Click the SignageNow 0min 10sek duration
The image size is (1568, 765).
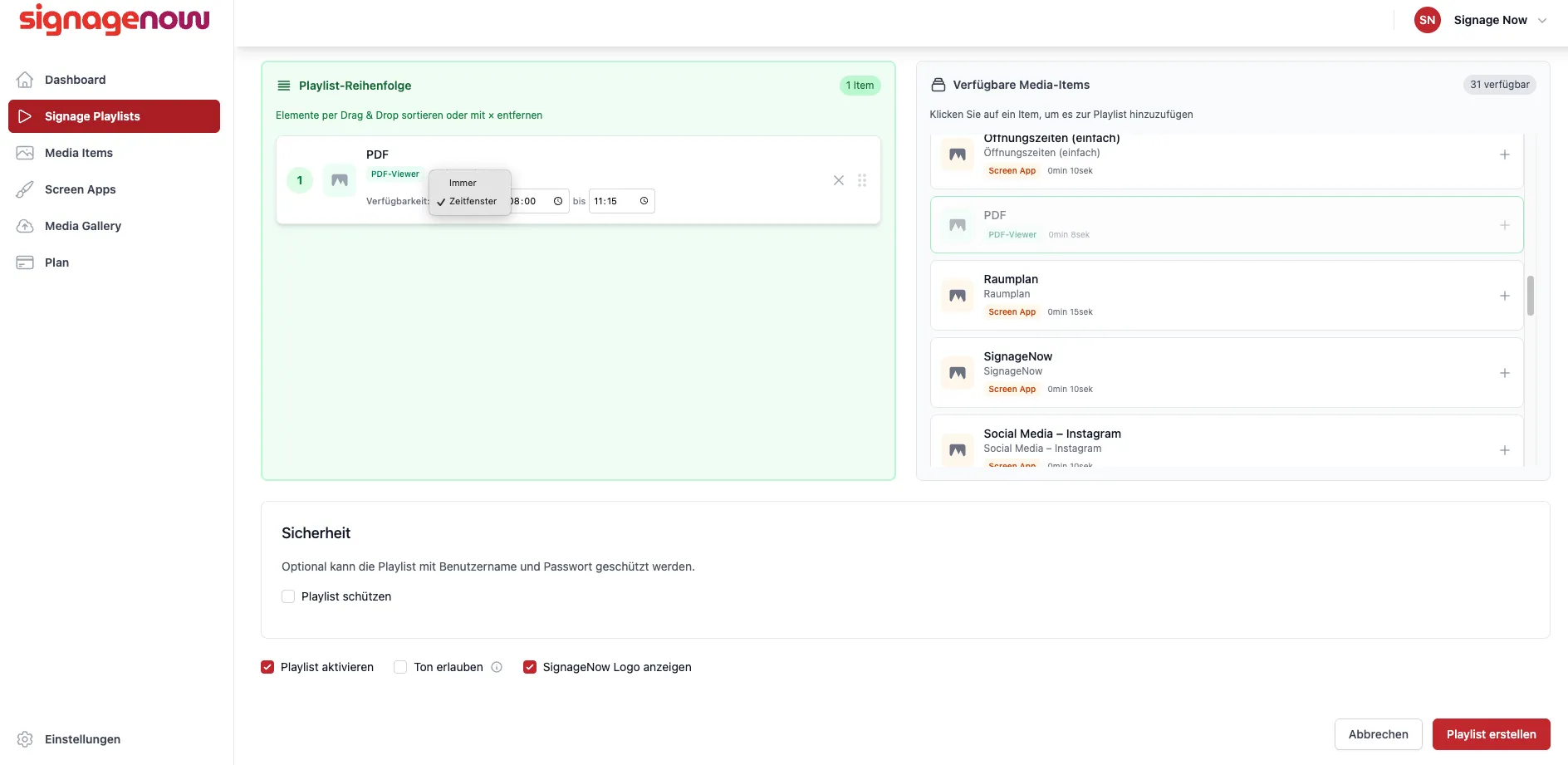coord(1070,390)
